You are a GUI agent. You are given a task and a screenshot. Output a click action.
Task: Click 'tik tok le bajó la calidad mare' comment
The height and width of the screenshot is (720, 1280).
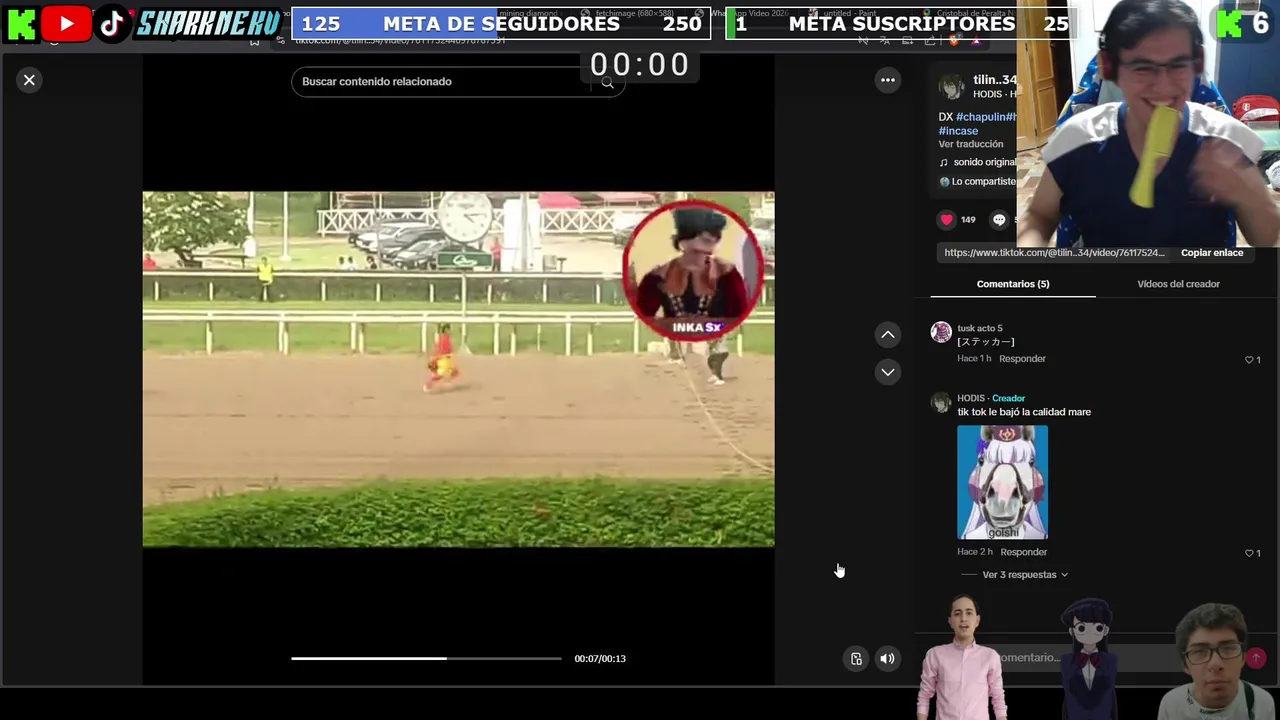click(x=1024, y=412)
